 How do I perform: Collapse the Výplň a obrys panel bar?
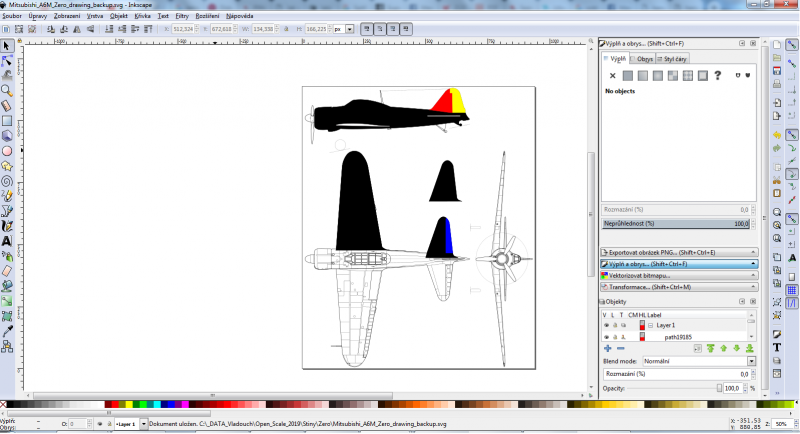(679, 264)
